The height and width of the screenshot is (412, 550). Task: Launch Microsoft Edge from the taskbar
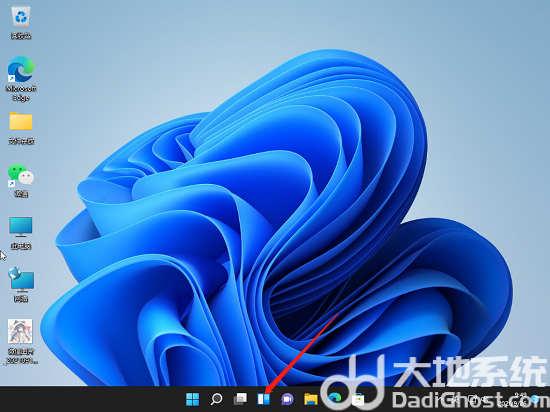click(335, 398)
